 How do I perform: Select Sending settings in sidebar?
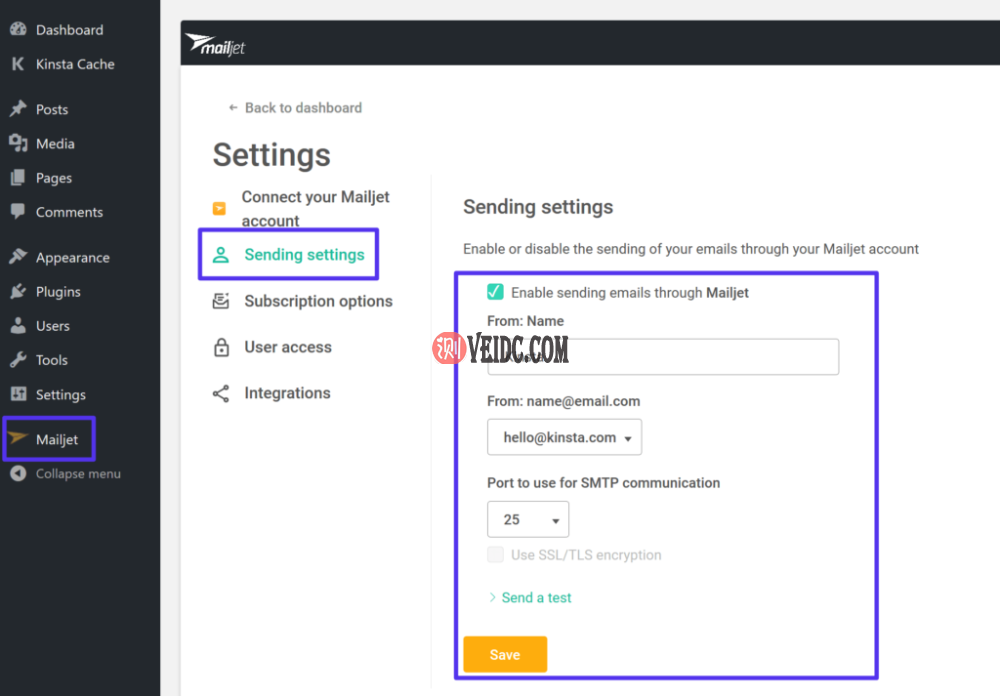tap(304, 255)
